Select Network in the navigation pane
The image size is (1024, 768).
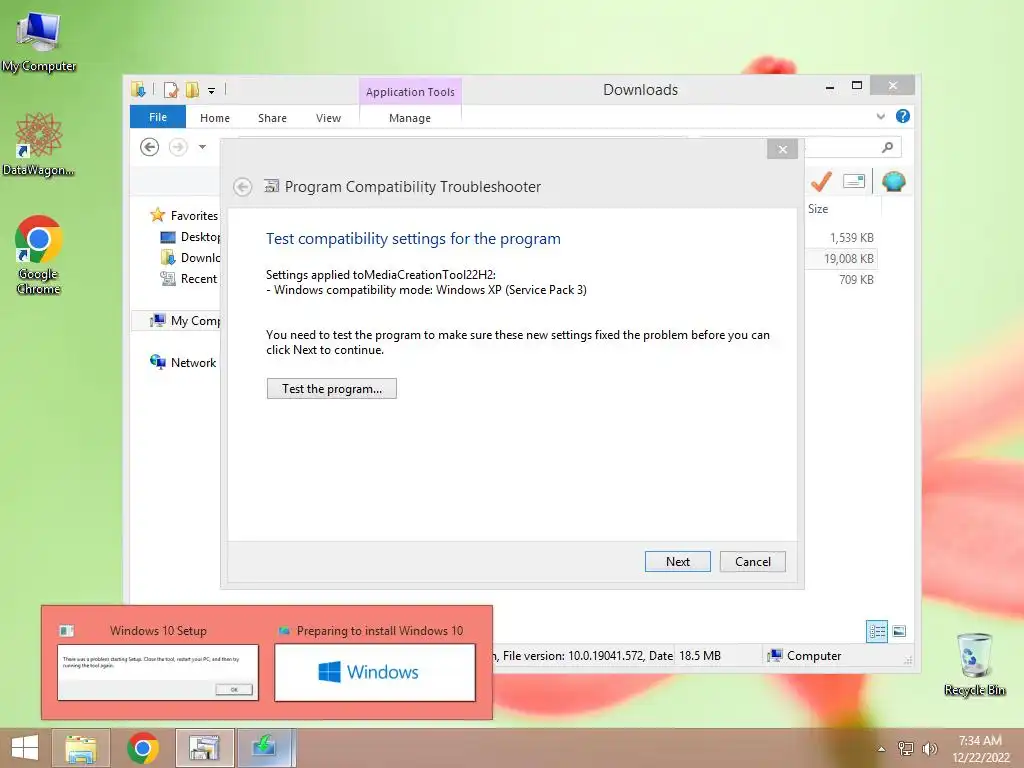183,362
